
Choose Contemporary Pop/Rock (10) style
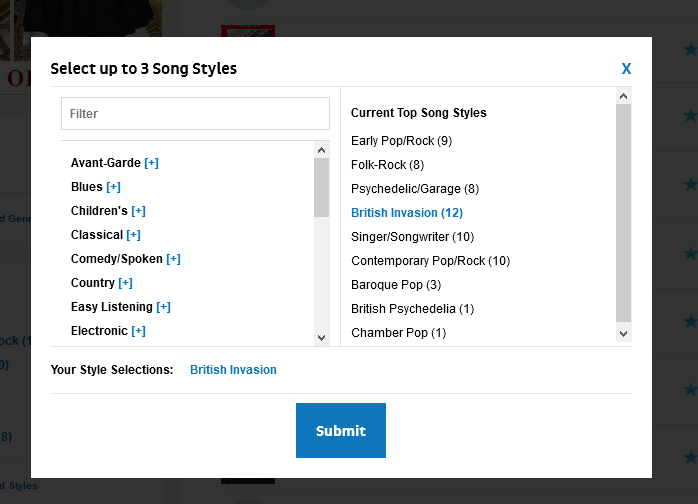coord(430,261)
